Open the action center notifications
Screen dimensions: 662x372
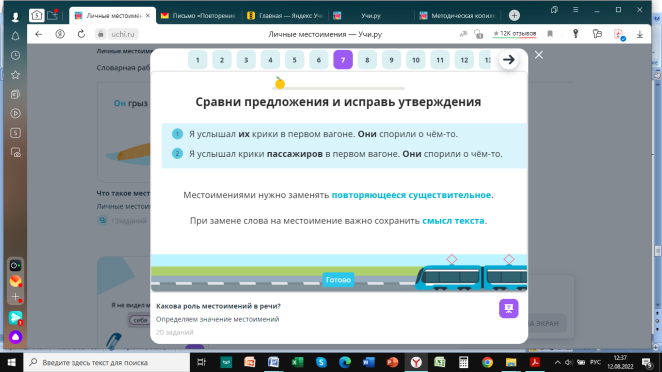pyautogui.click(x=646, y=362)
